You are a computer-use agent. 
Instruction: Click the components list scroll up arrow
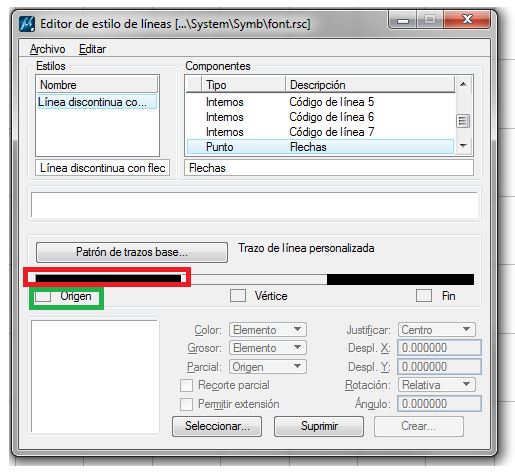tap(463, 84)
